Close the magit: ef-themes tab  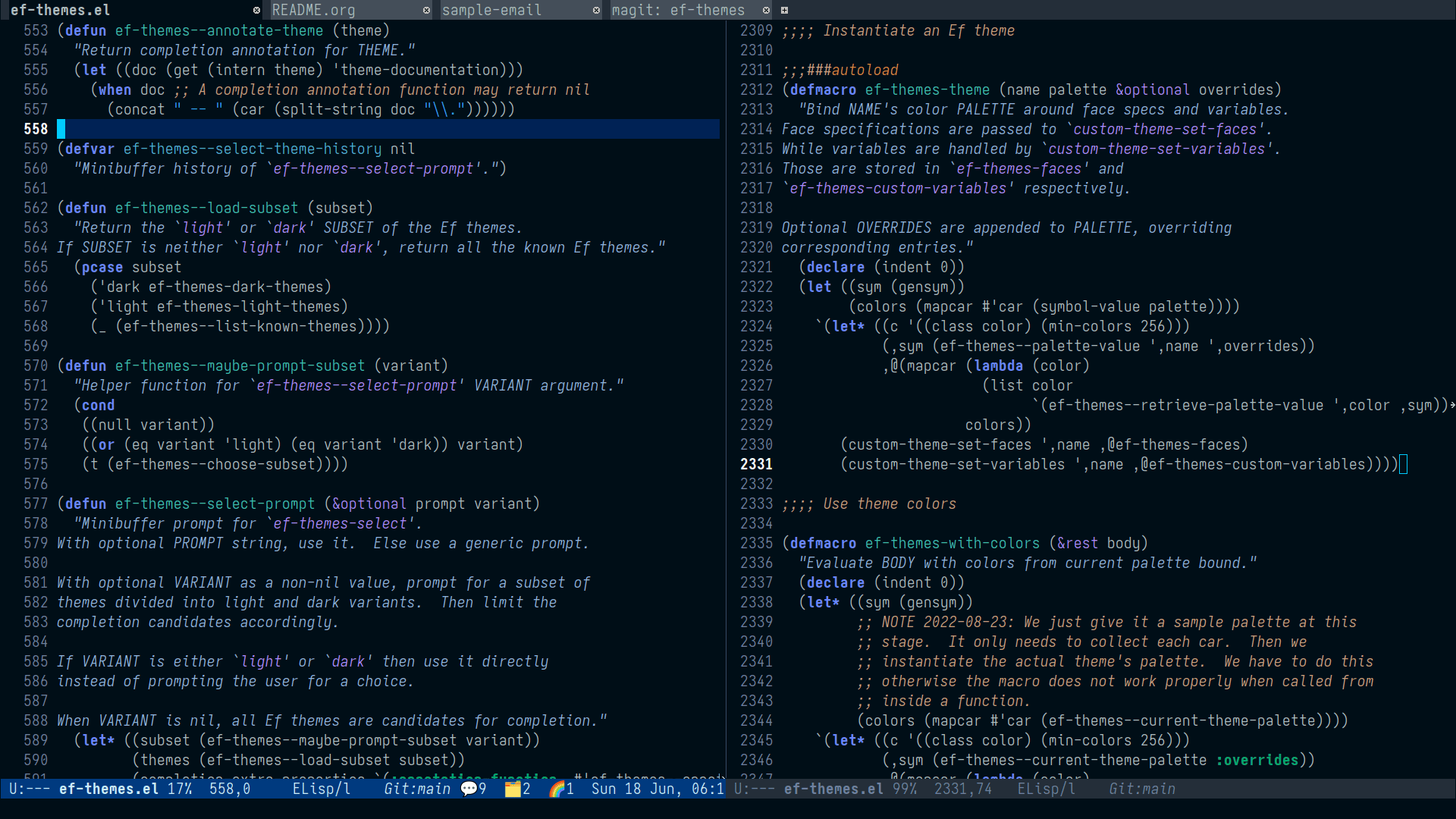766,10
